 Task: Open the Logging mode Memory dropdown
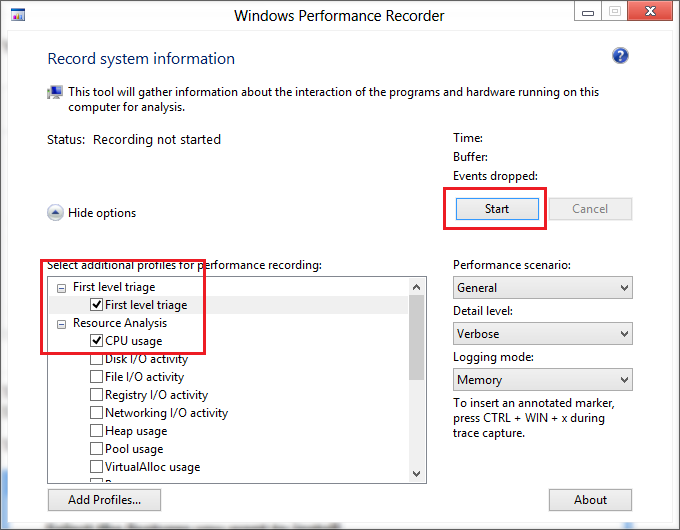tap(543, 380)
